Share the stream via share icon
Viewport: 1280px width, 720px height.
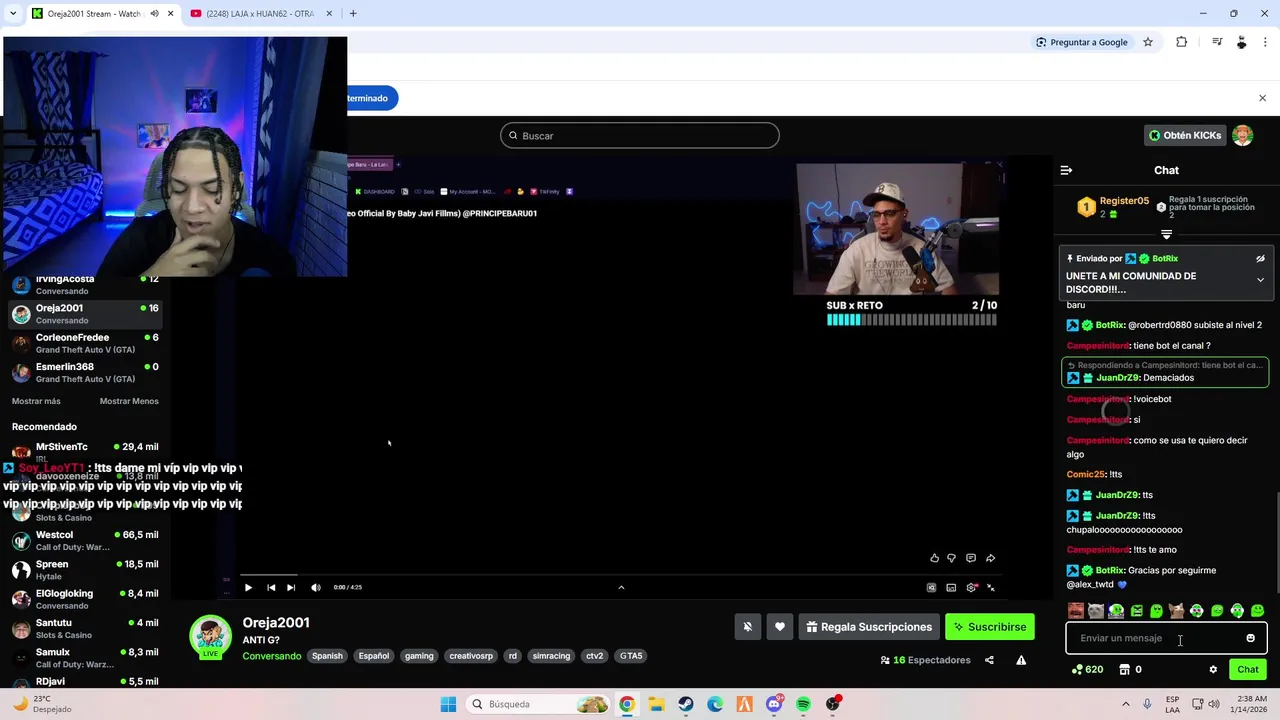989,660
